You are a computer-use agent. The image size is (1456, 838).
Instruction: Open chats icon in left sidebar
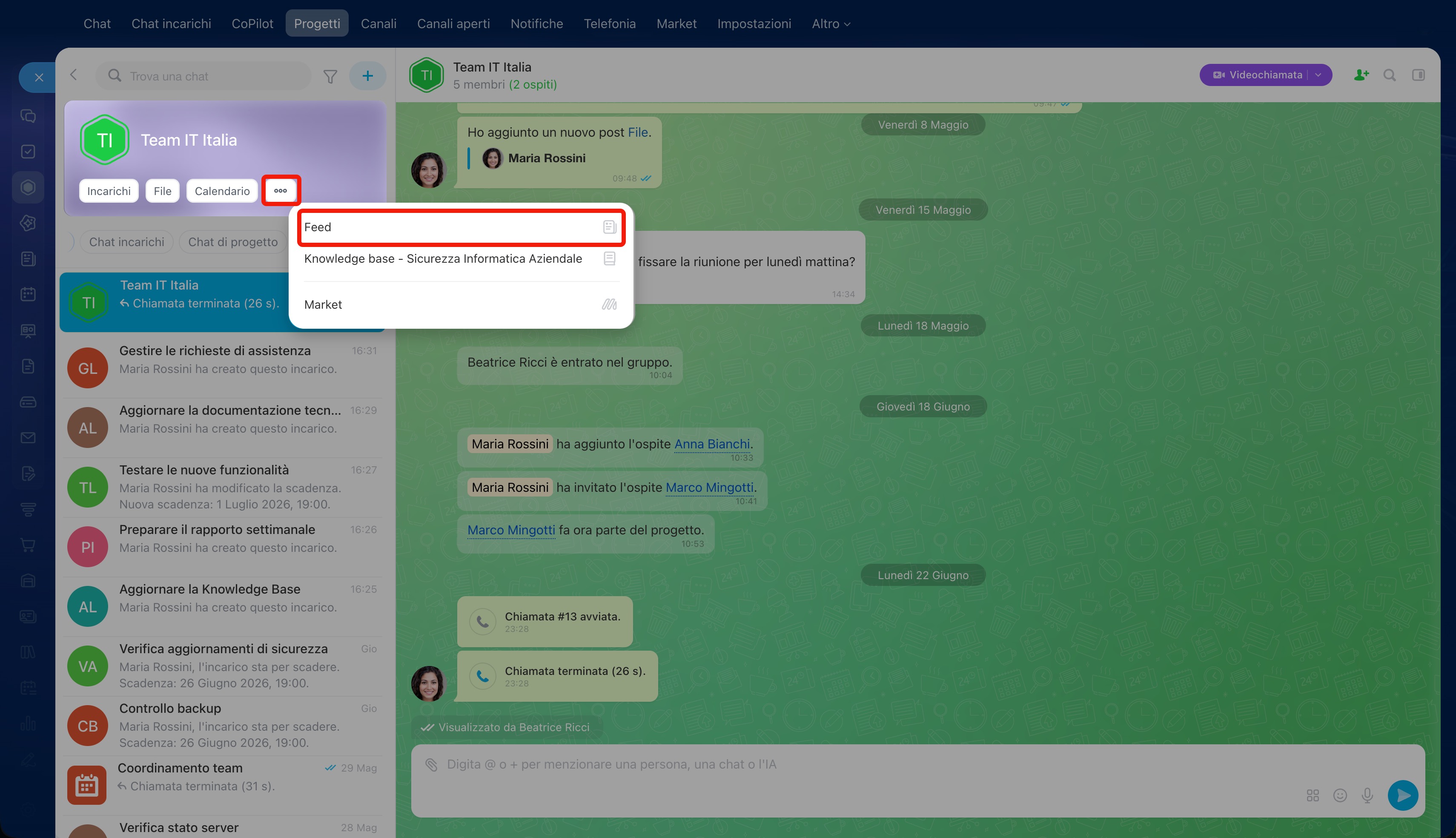28,116
